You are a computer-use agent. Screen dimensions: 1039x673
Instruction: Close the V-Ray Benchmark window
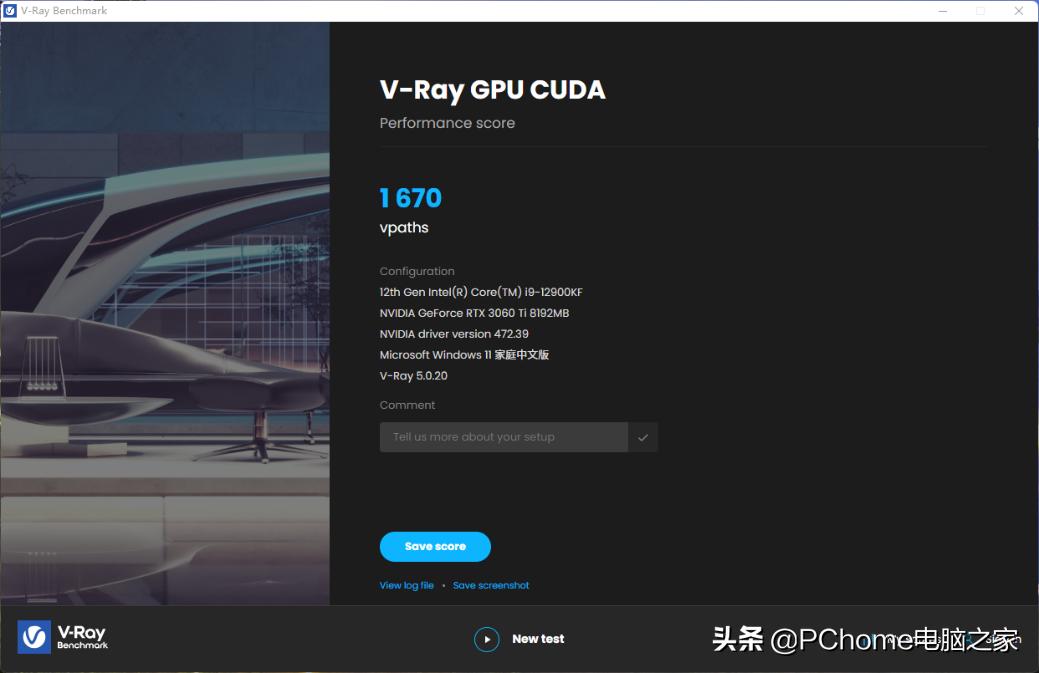tap(1018, 11)
